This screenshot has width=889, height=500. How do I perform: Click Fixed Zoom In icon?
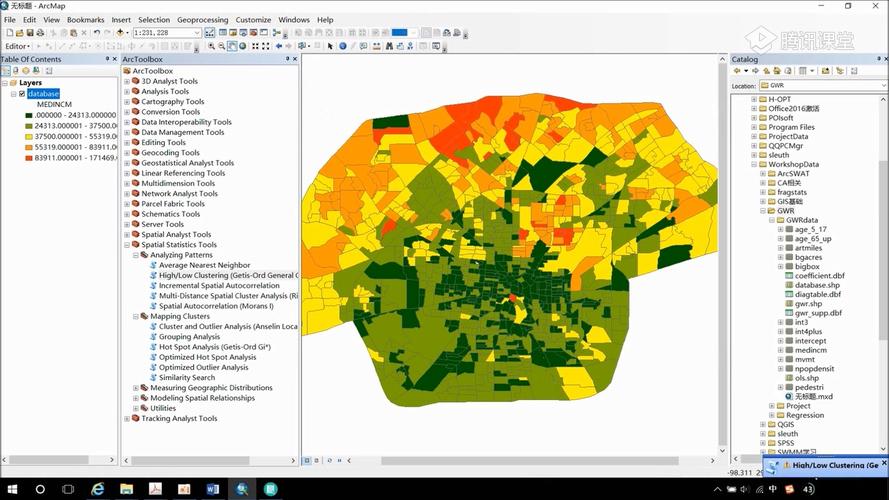click(x=255, y=46)
